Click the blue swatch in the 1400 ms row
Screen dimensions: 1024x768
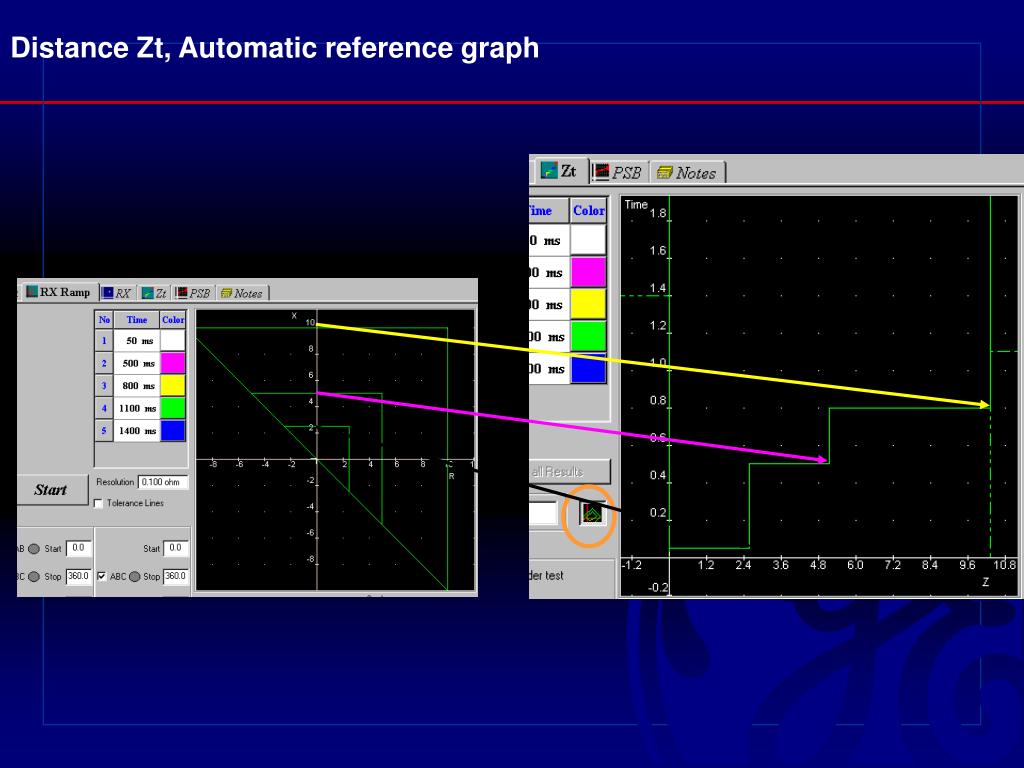click(173, 430)
